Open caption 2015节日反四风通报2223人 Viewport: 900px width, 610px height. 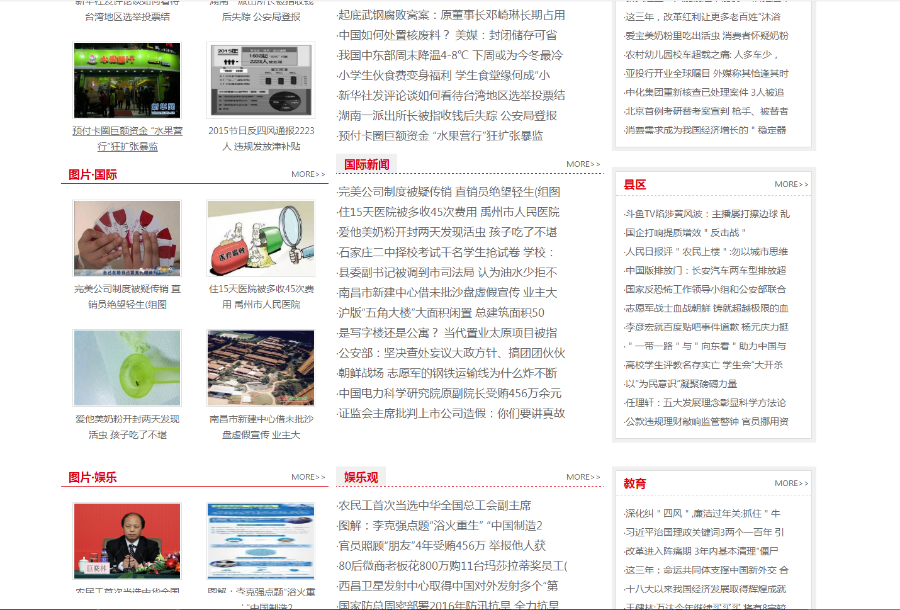coord(261,139)
